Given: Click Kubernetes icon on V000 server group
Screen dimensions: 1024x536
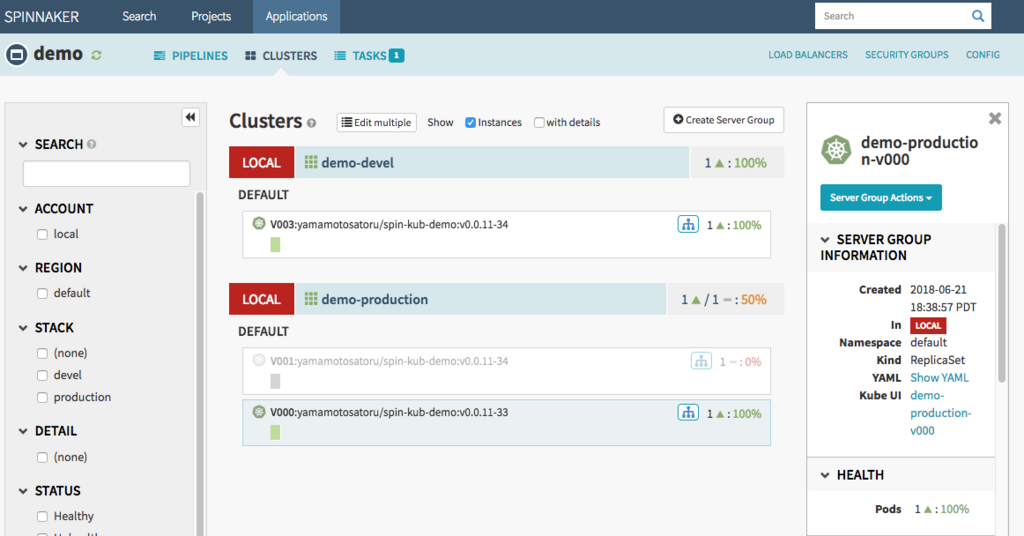Looking at the screenshot, I should [x=259, y=411].
